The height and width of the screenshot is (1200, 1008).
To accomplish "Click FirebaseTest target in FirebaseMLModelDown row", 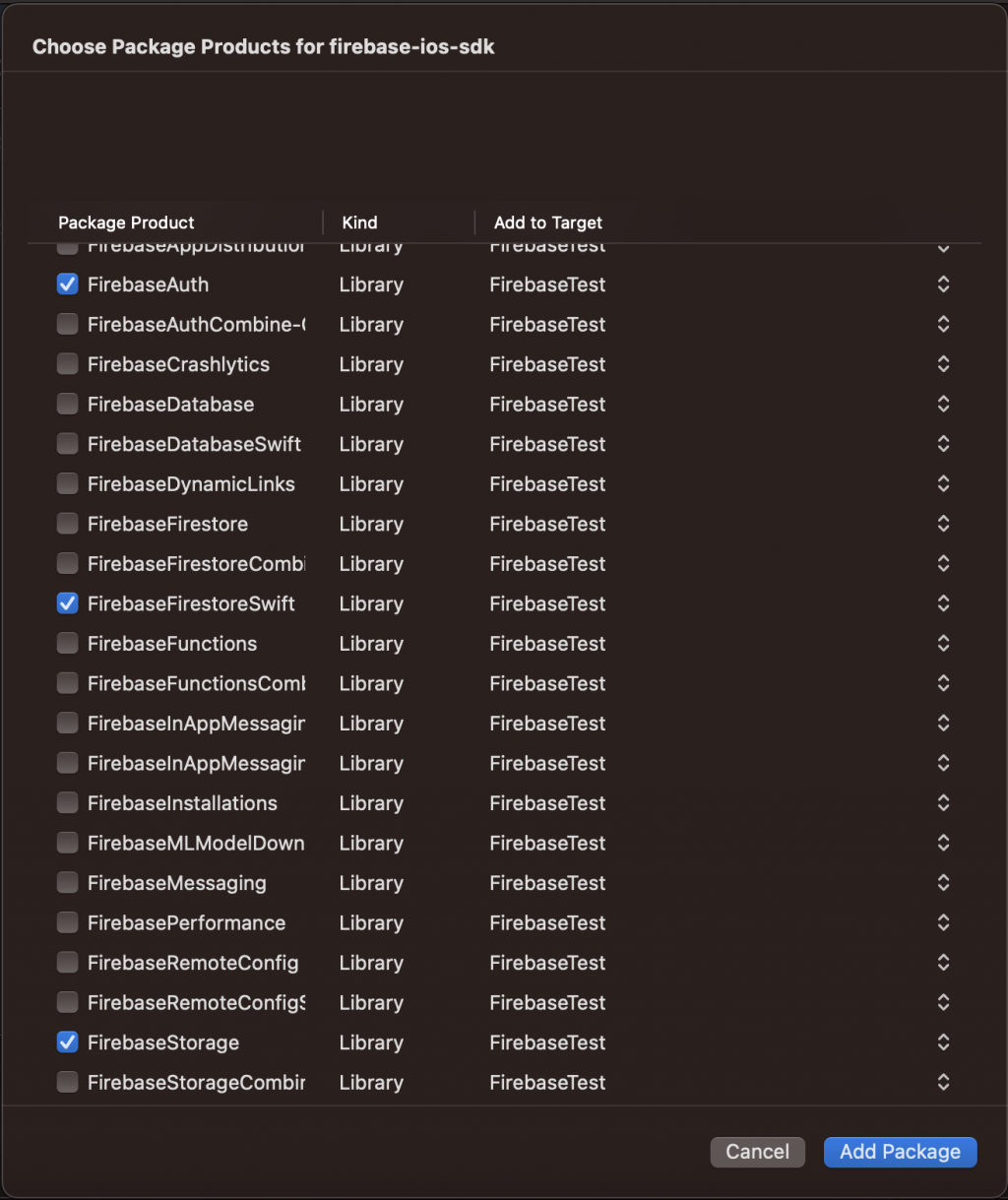I will click(547, 844).
